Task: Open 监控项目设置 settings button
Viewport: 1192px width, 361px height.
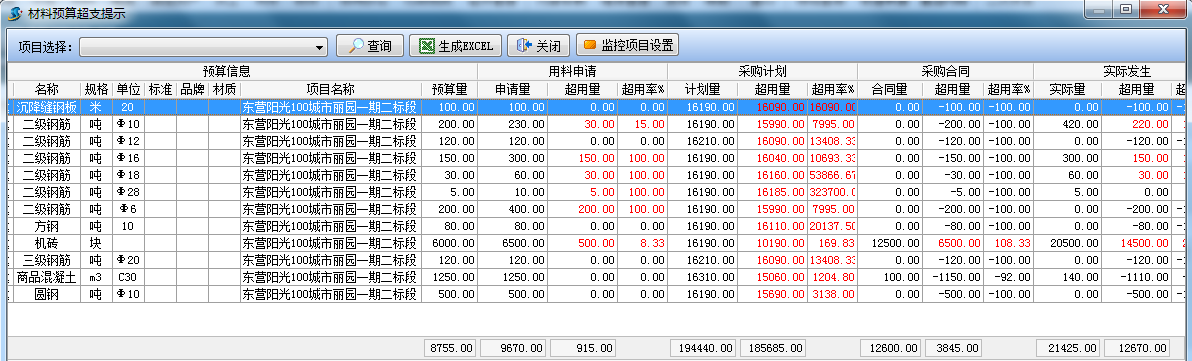Action: pos(627,46)
